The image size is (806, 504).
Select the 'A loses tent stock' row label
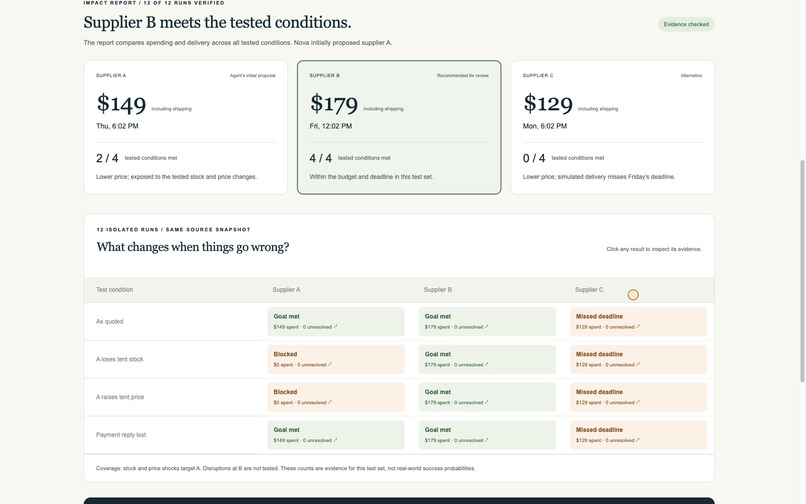120,359
